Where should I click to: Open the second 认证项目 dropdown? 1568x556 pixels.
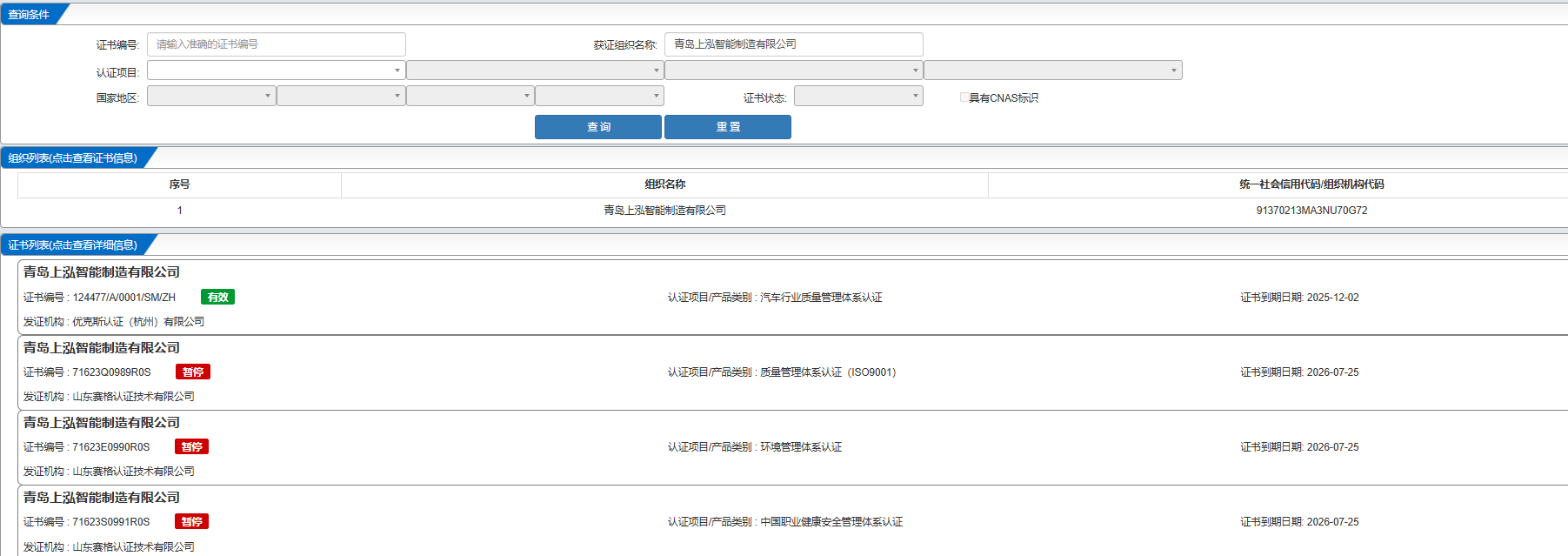[x=535, y=70]
